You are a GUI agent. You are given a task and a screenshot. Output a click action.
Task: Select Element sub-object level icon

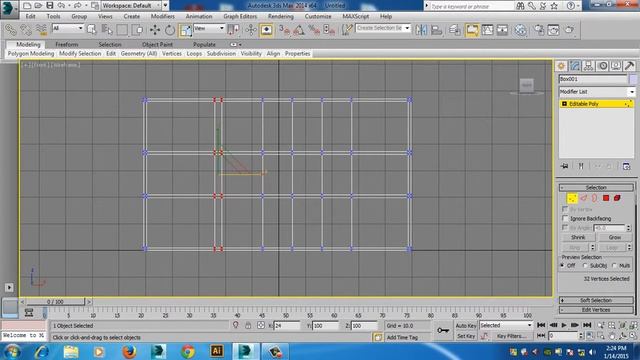coord(617,198)
